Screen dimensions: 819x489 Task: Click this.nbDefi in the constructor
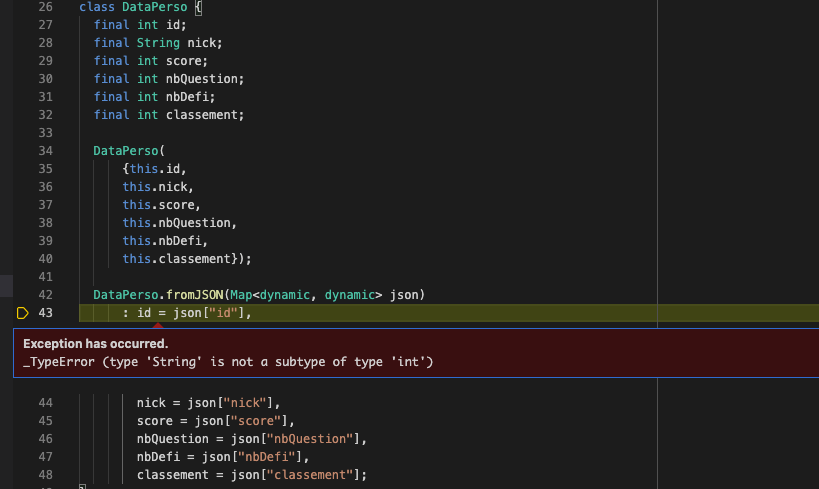pyautogui.click(x=162, y=240)
